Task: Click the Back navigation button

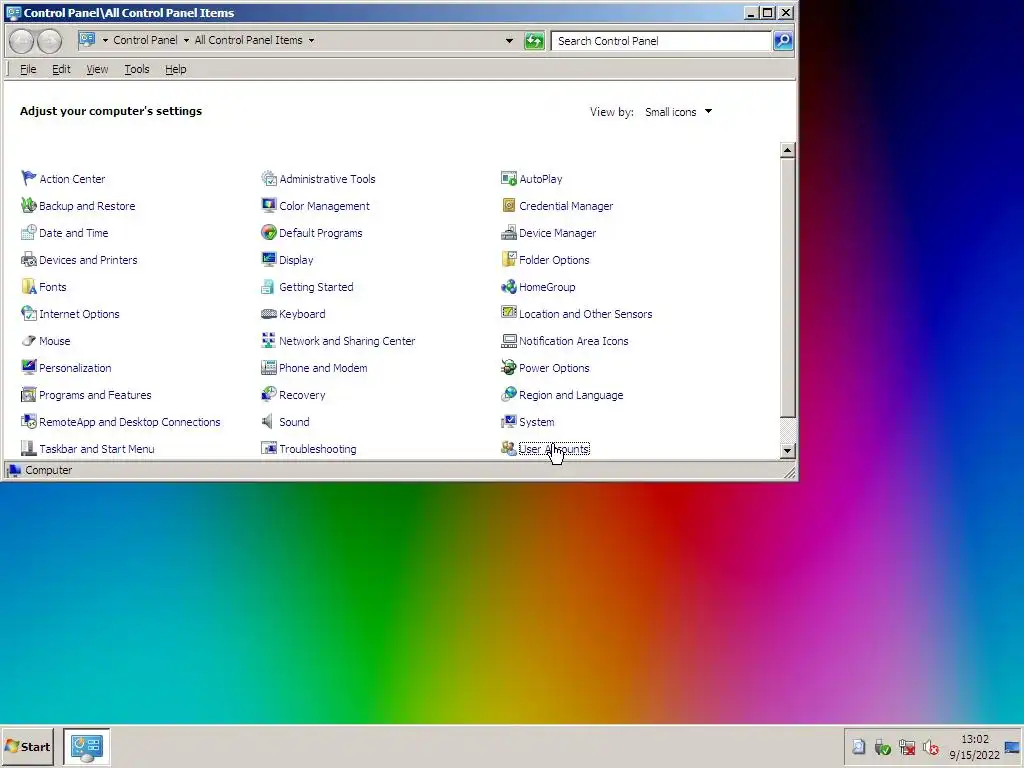Action: click(22, 41)
